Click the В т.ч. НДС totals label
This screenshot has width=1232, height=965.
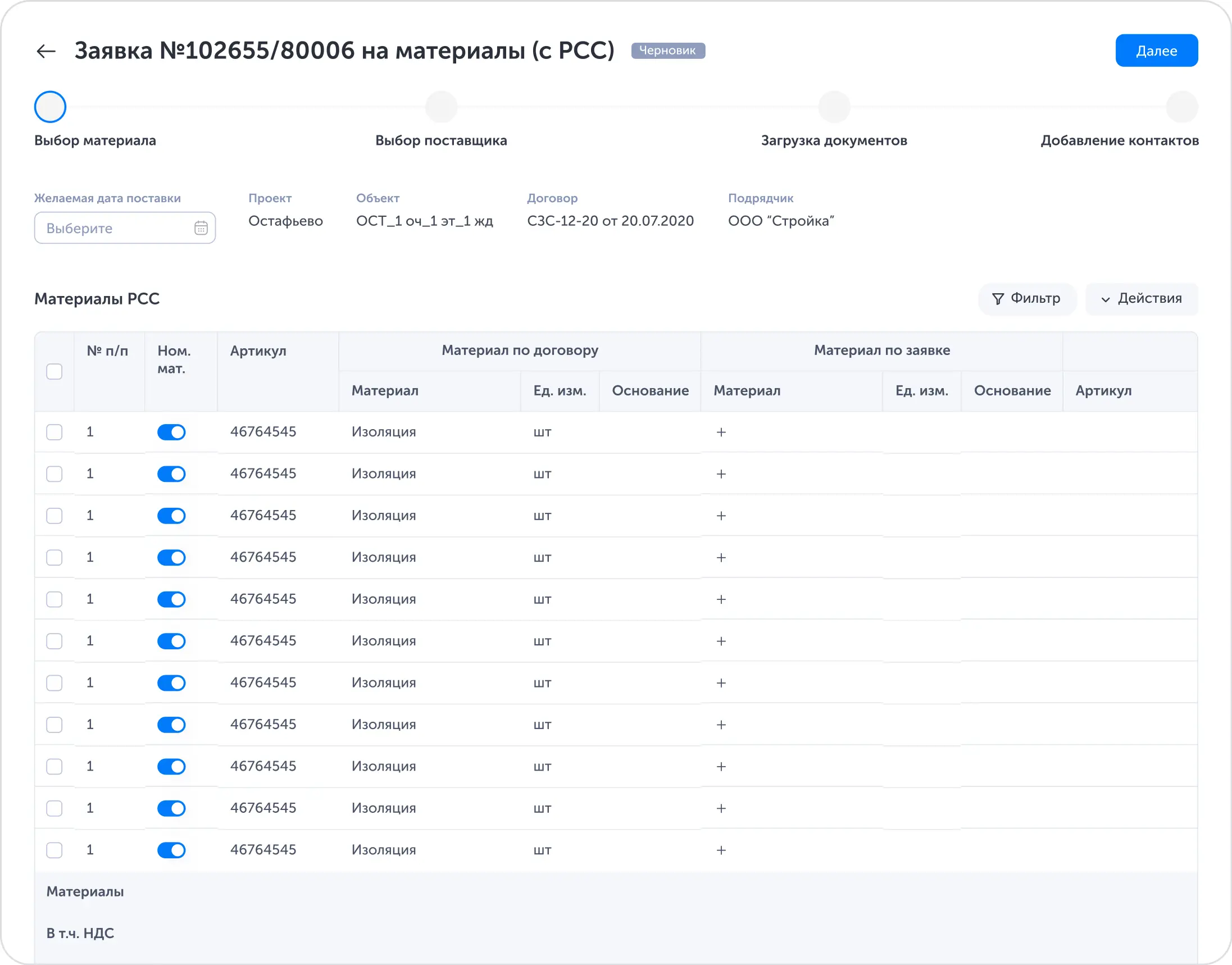pos(80,934)
